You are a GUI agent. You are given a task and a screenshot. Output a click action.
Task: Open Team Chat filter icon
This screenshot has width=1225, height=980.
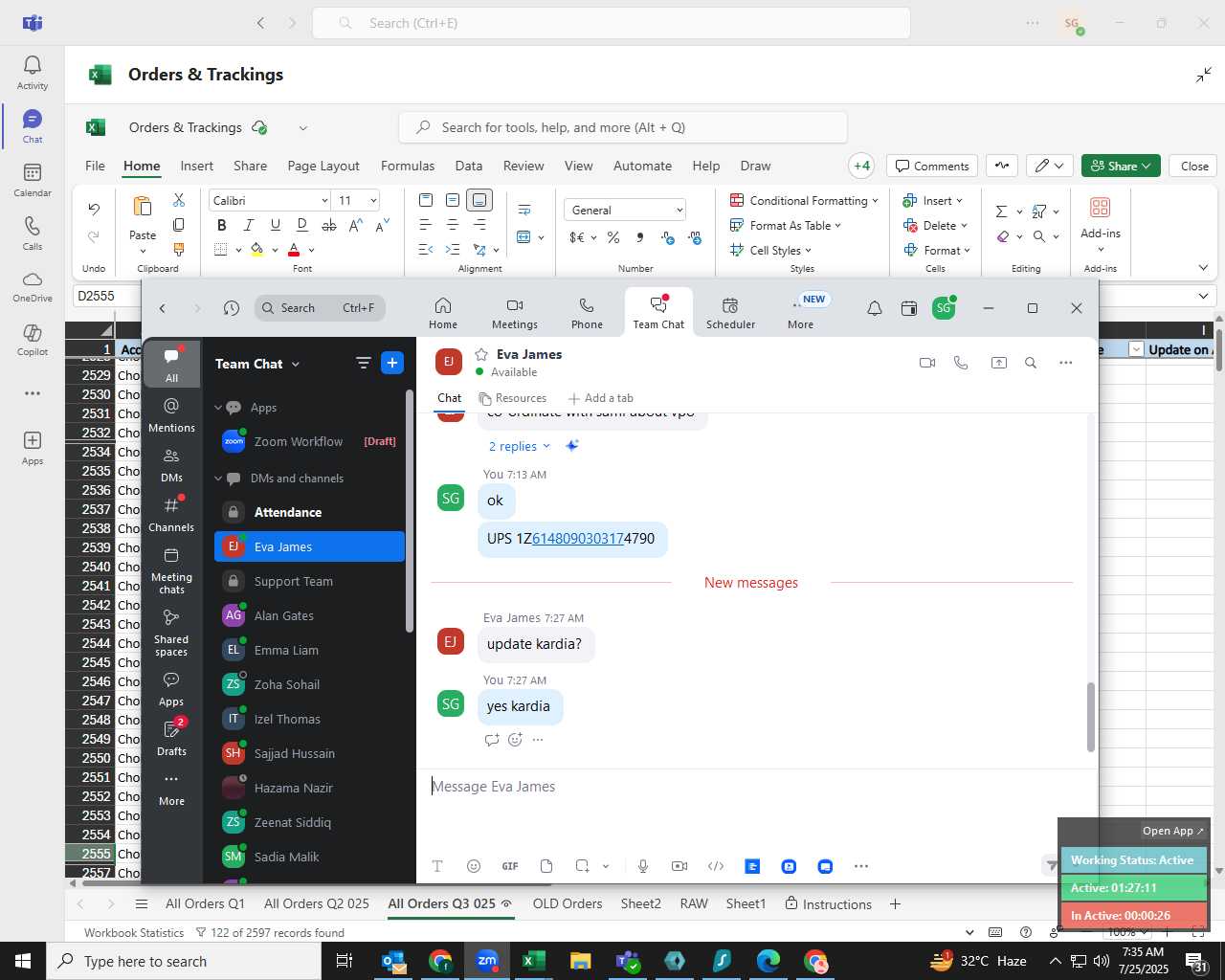click(364, 363)
